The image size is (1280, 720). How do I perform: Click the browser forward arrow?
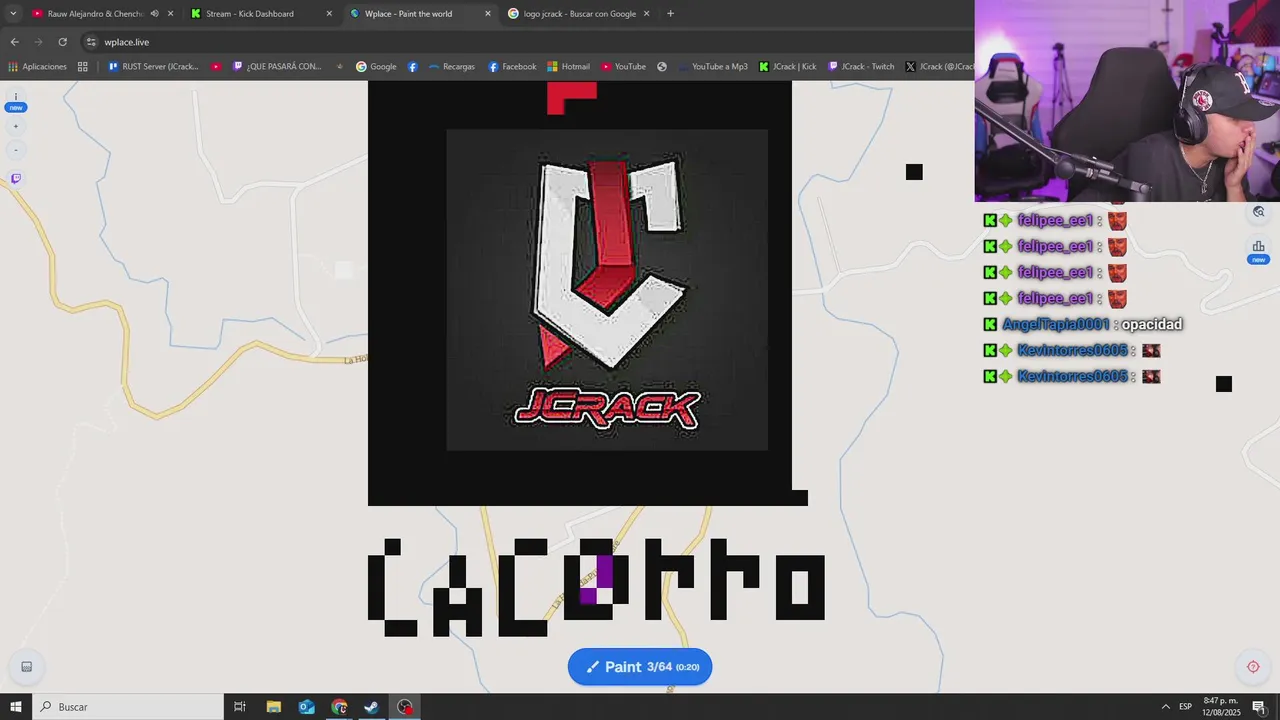[38, 42]
